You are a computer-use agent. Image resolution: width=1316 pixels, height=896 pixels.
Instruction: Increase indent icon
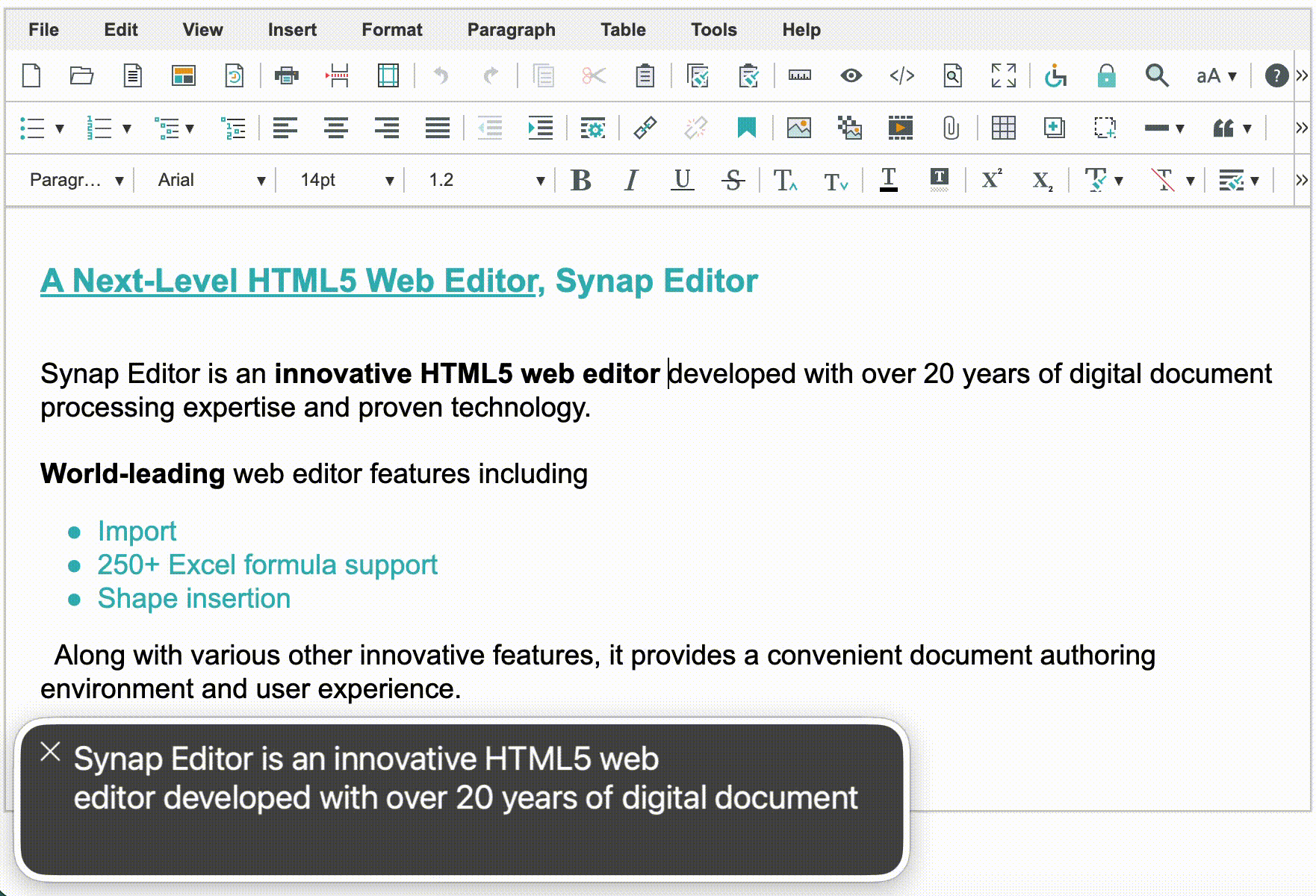click(541, 128)
